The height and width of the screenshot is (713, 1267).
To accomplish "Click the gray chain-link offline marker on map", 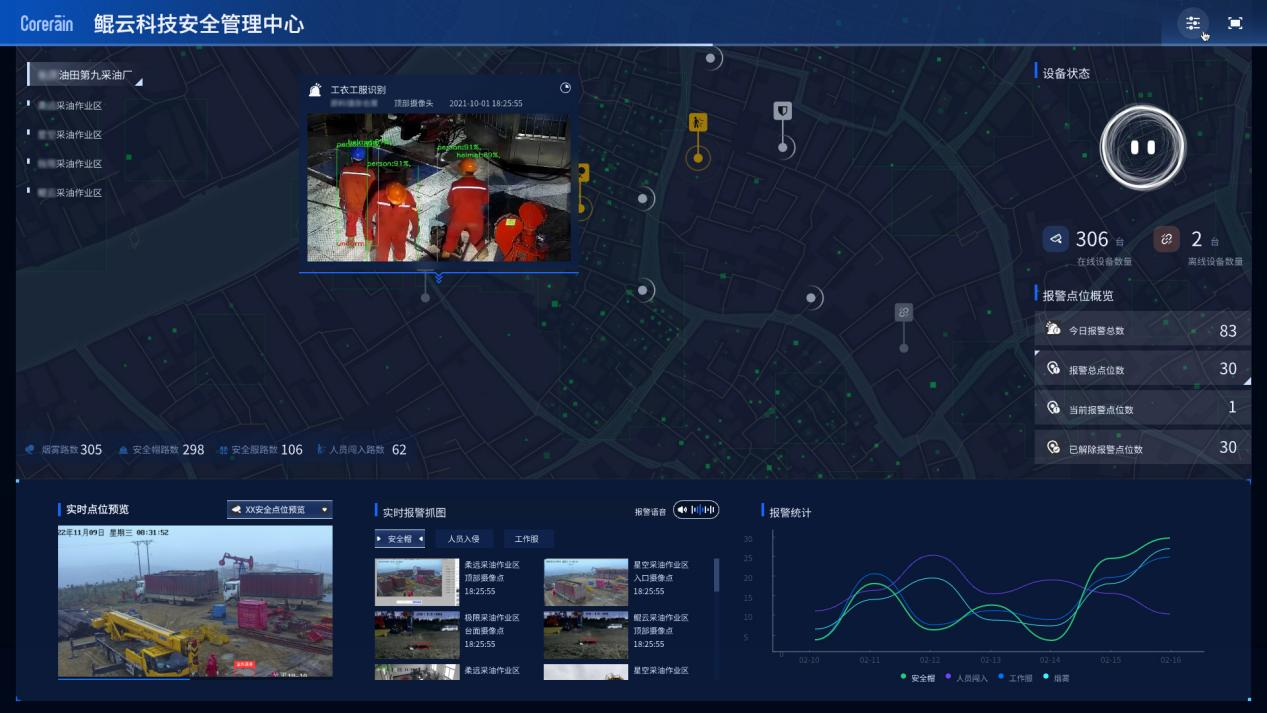I will click(x=904, y=313).
